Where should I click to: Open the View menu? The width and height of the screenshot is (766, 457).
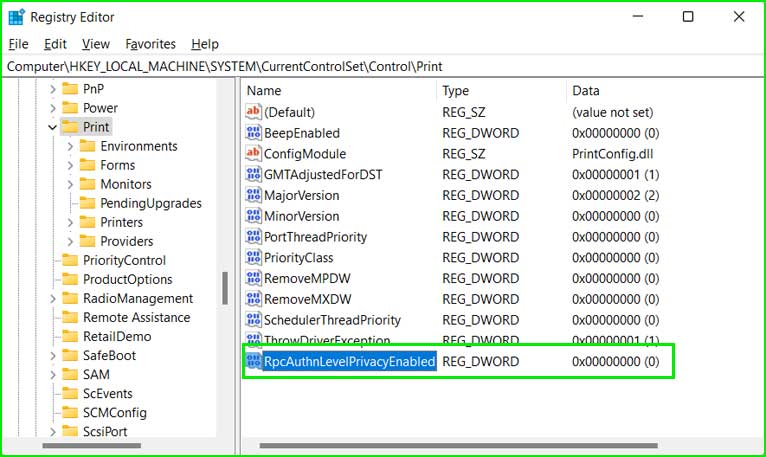click(96, 44)
